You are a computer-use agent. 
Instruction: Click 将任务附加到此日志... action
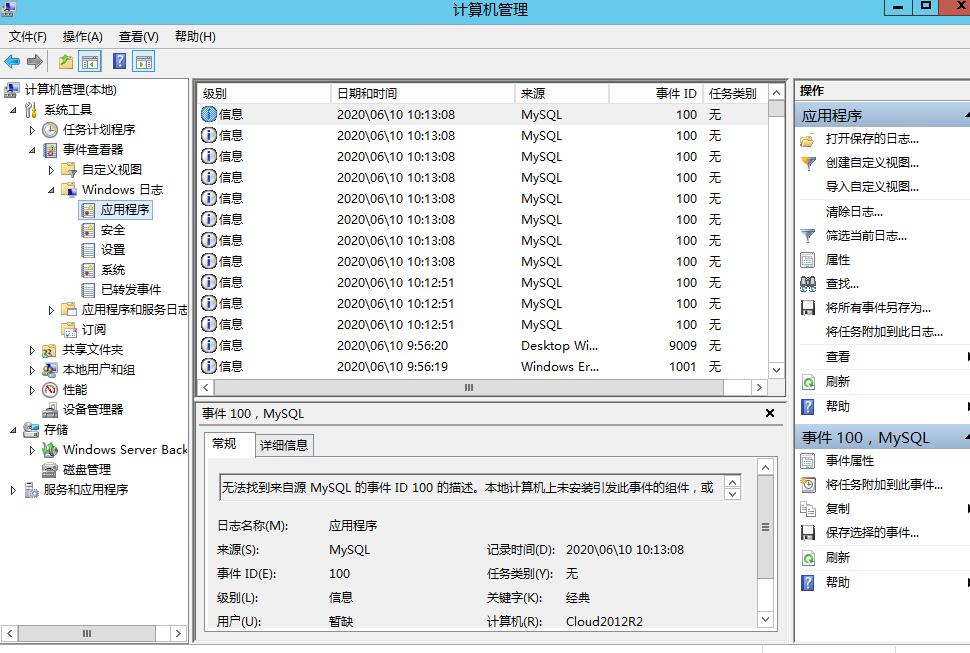(x=884, y=332)
